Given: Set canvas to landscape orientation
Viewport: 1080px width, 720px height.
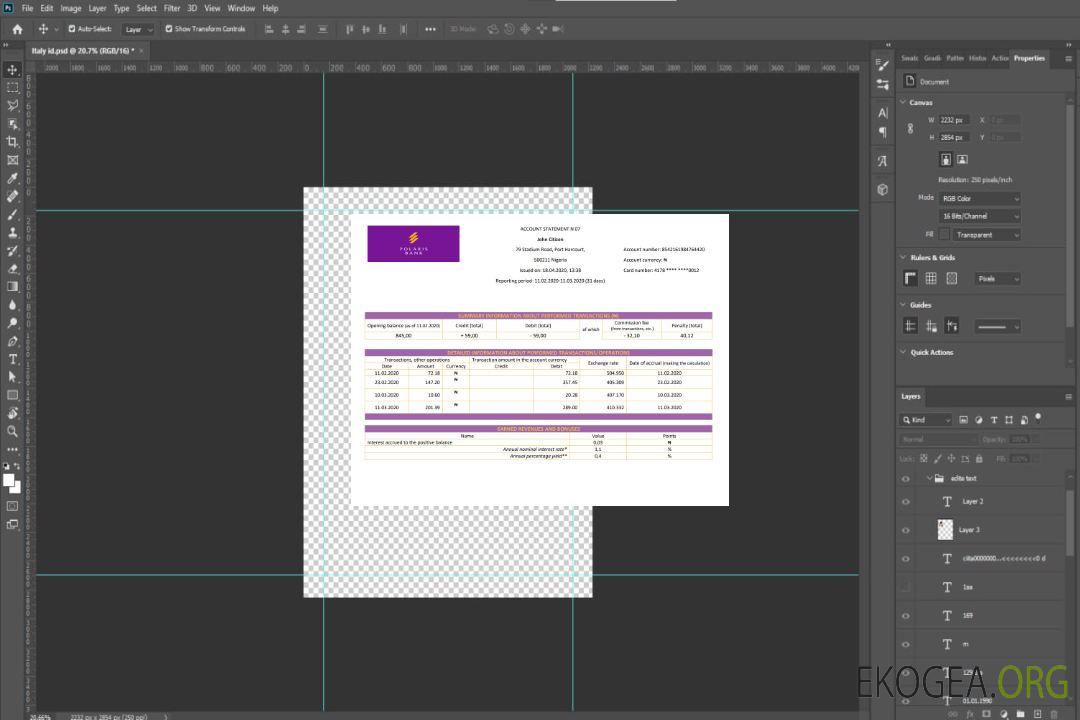Looking at the screenshot, I should pos(962,159).
